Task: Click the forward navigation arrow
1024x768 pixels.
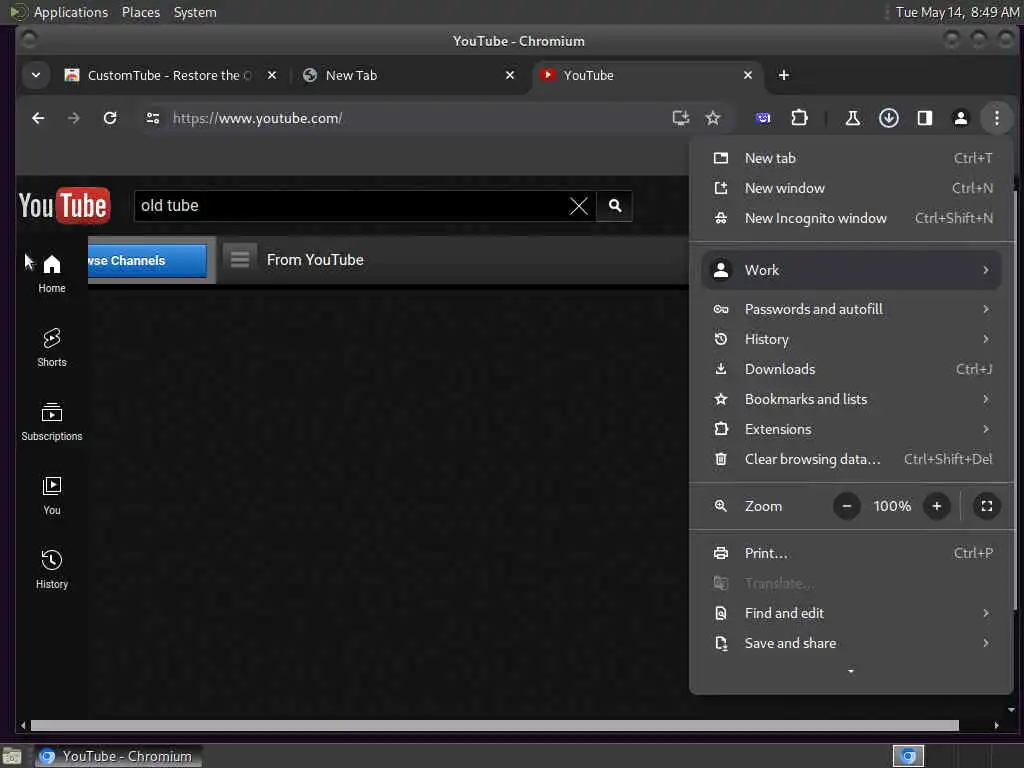Action: (74, 118)
